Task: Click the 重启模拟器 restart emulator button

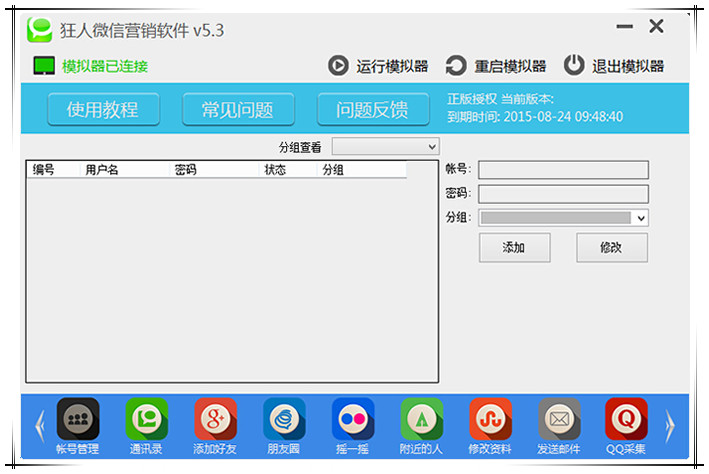Action: [x=496, y=66]
